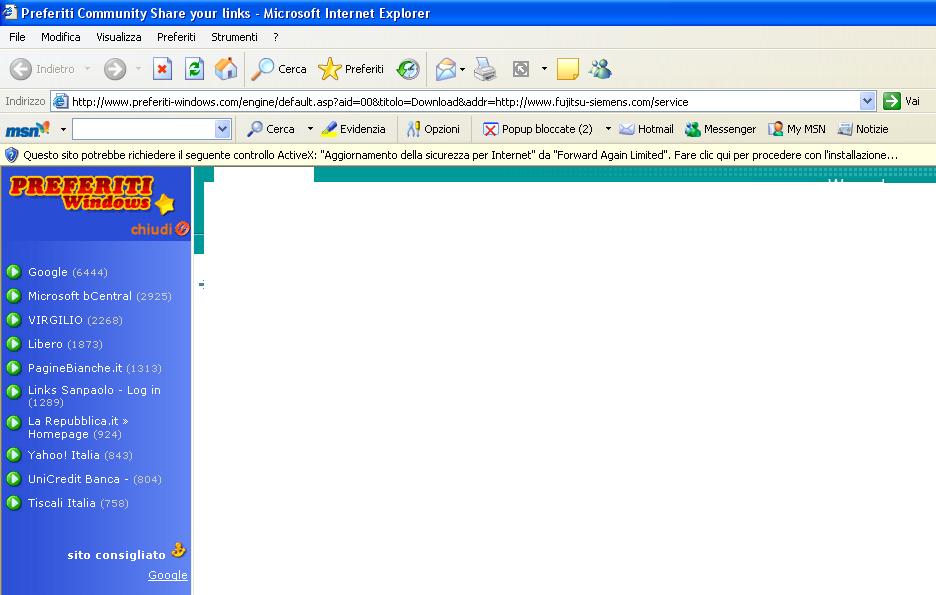Click green arrow beside Microsoft bCentral

coord(14,296)
